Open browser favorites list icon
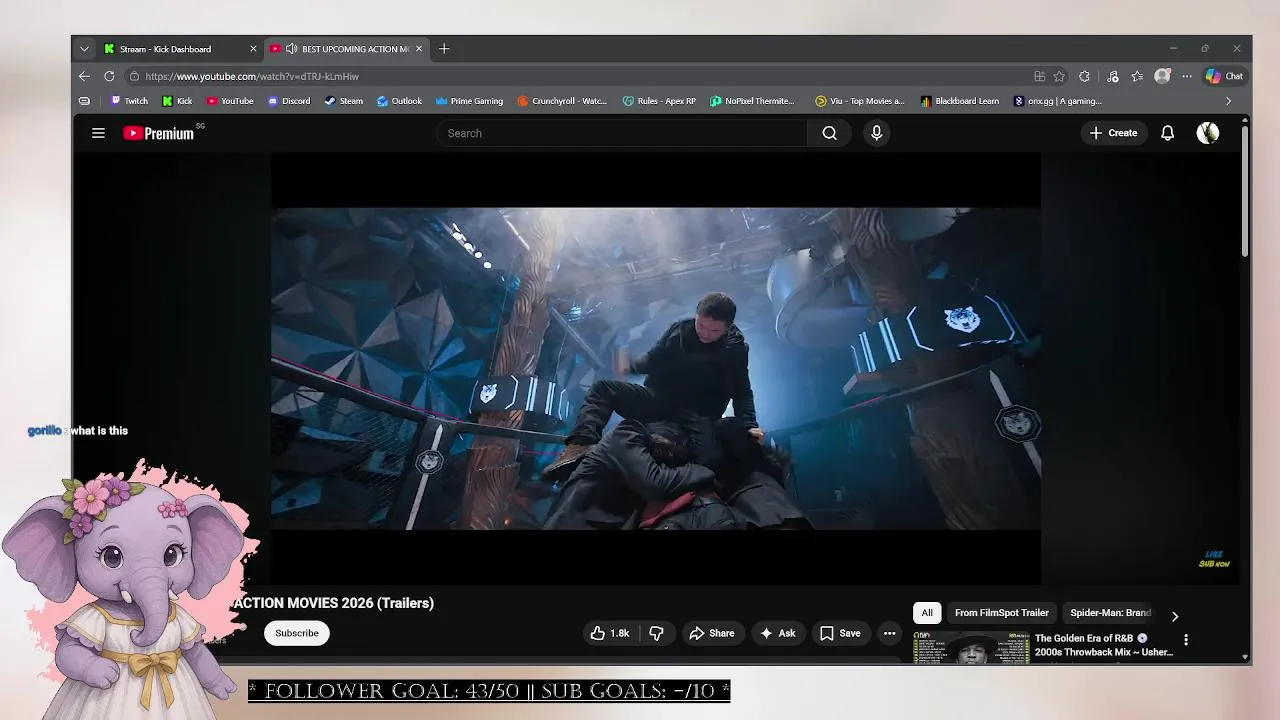The width and height of the screenshot is (1280, 720). point(1137,76)
